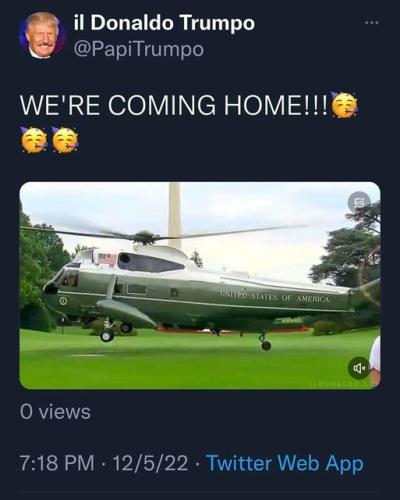Click the helicopter rotor hub in the video
Image resolution: width=400 pixels, height=500 pixels.
tap(145, 237)
